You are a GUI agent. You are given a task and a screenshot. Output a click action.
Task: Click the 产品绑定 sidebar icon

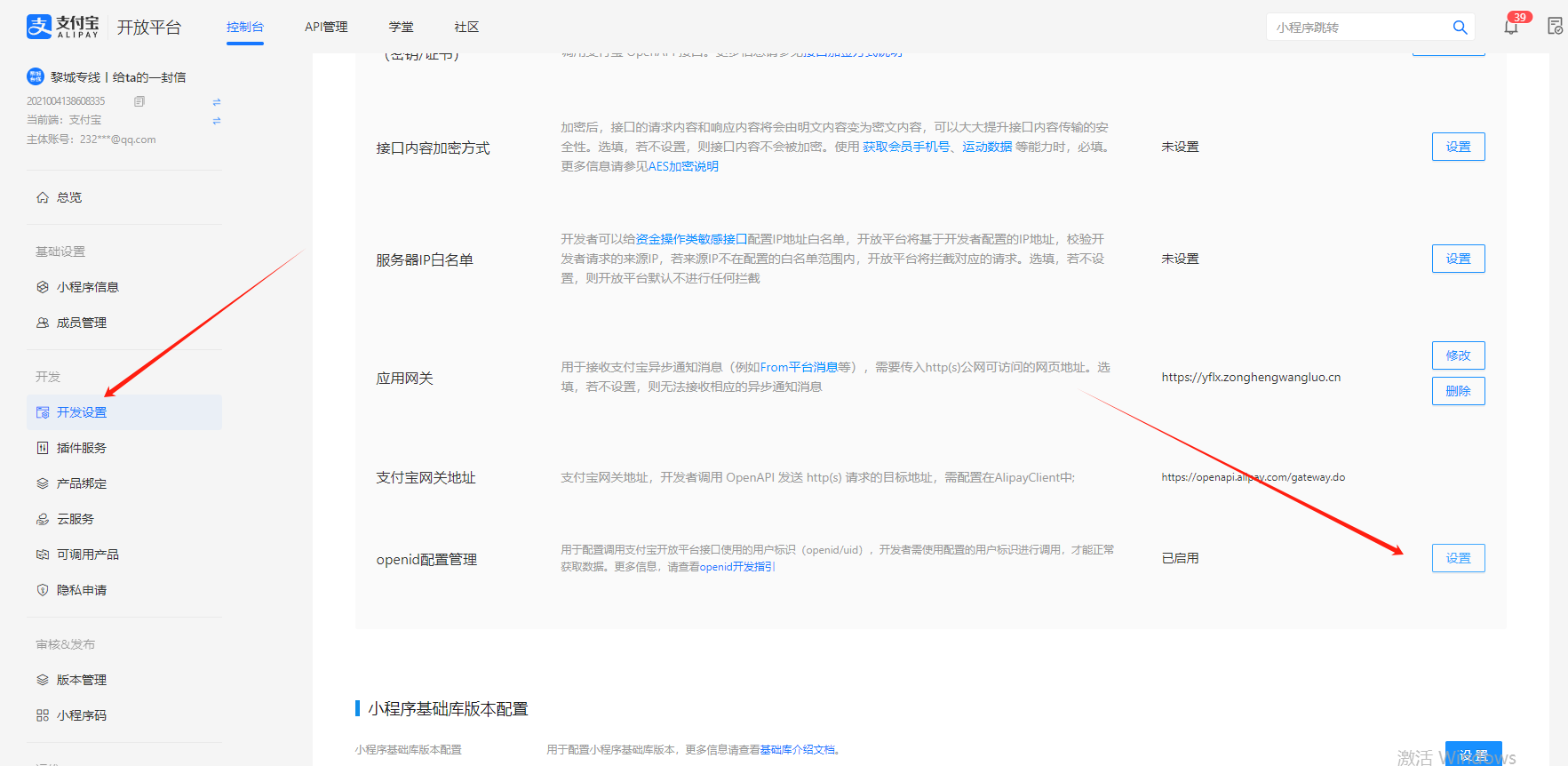click(43, 483)
